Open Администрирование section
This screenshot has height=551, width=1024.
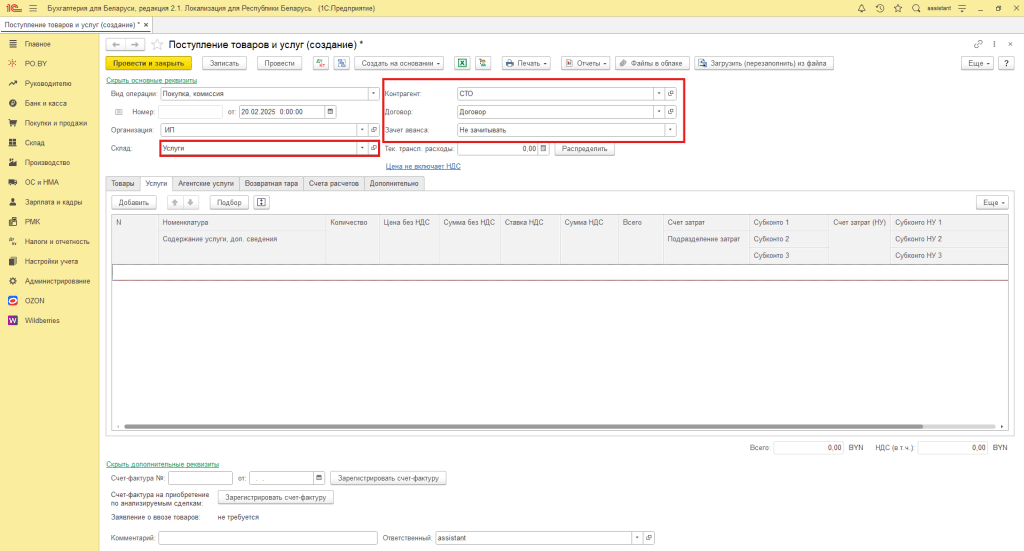click(x=57, y=281)
